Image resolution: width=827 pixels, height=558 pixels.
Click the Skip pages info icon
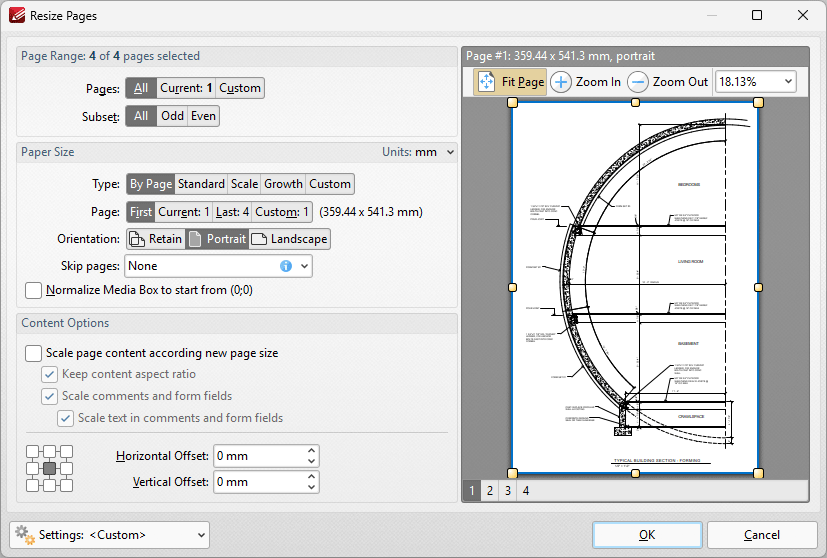click(x=285, y=266)
